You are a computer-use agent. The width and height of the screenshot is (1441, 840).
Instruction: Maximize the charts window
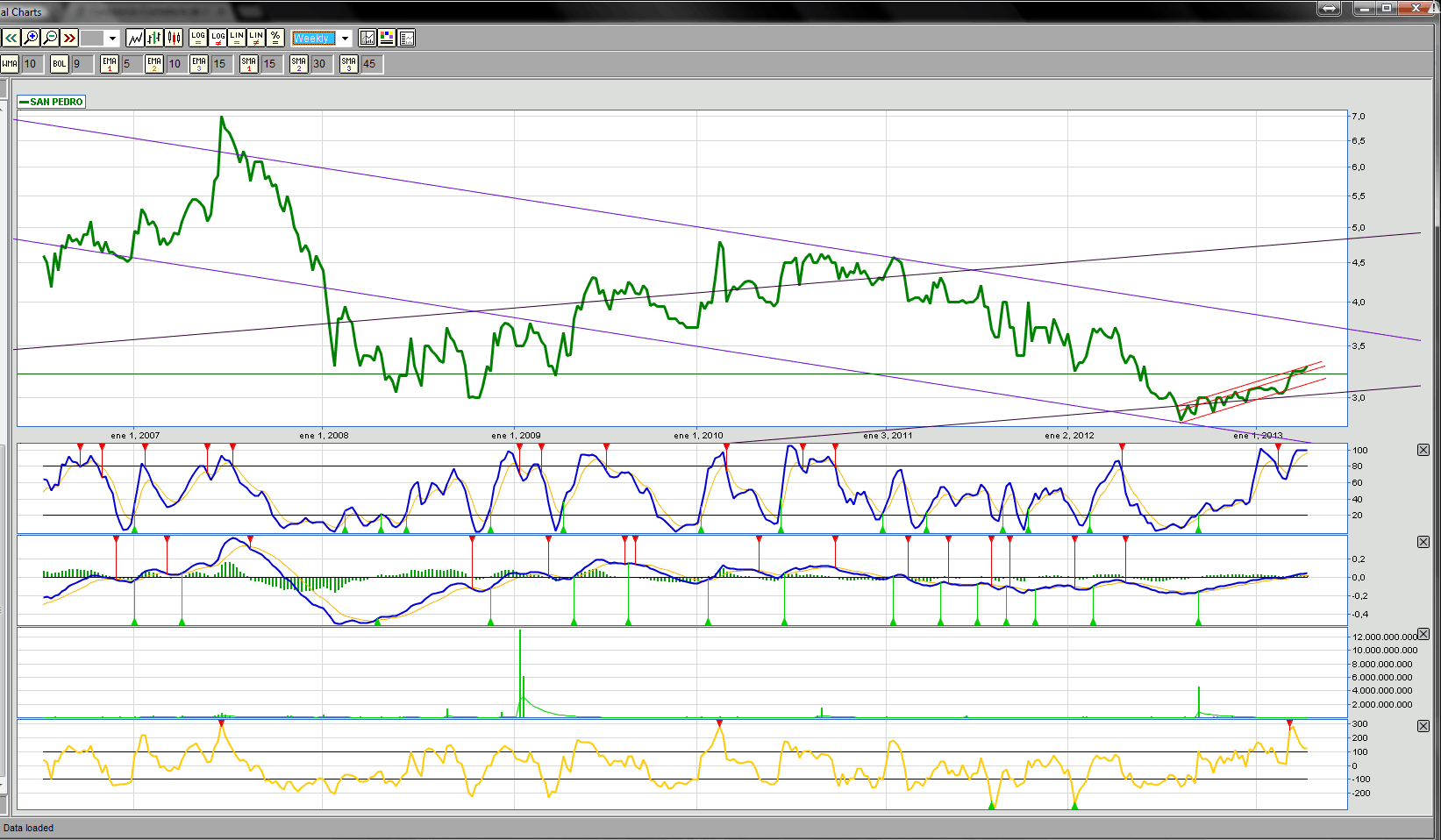tap(1387, 8)
